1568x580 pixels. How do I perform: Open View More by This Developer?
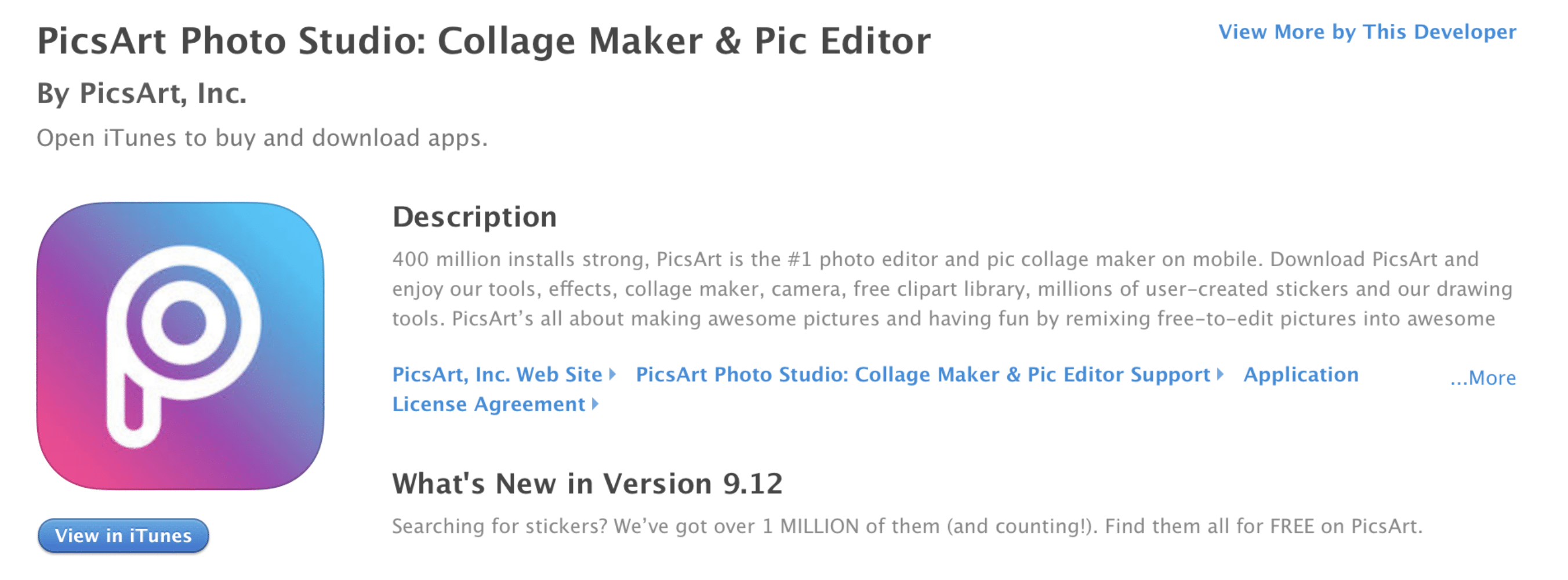1367,32
